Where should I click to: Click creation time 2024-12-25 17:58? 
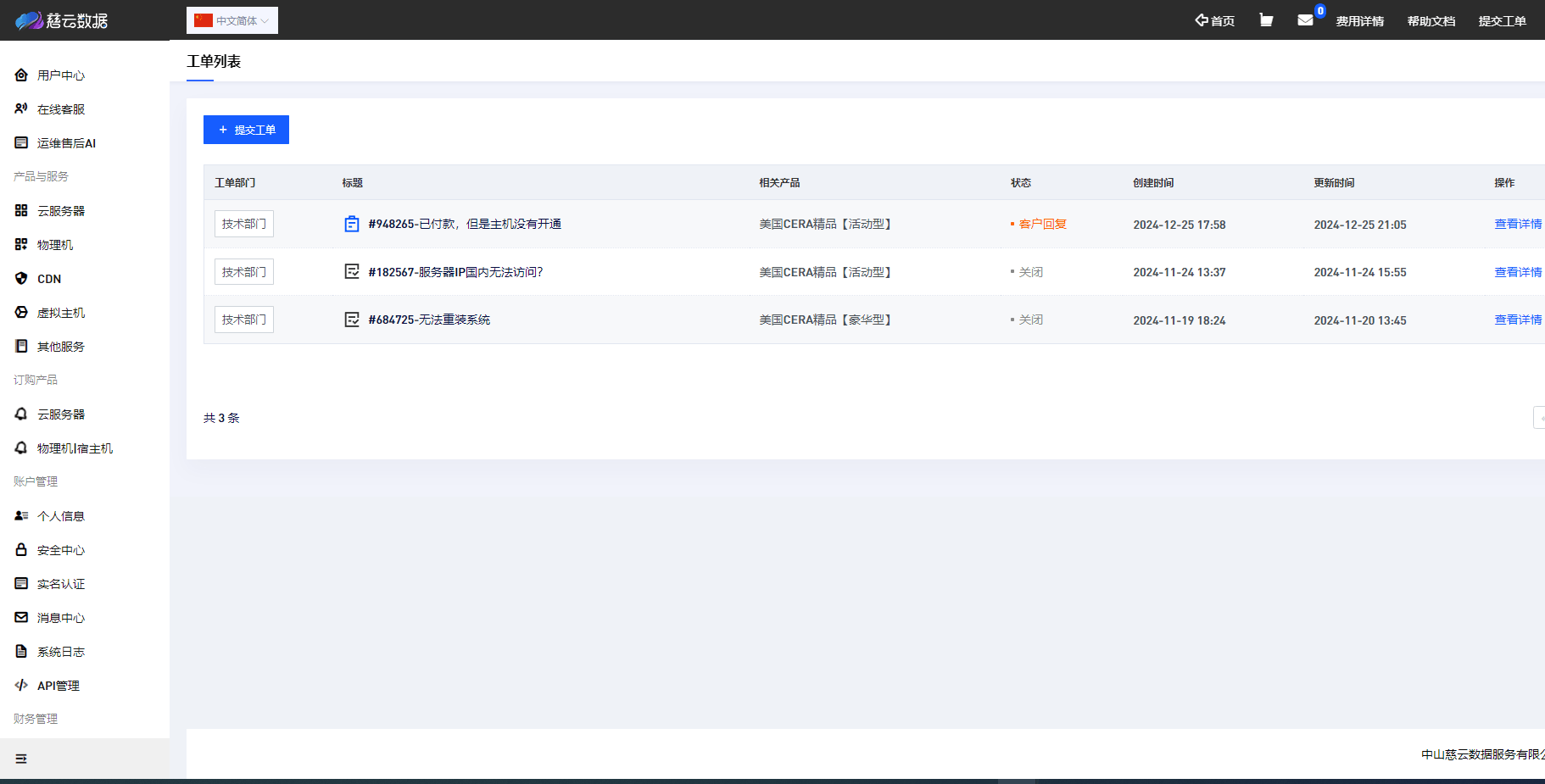pyautogui.click(x=1180, y=225)
